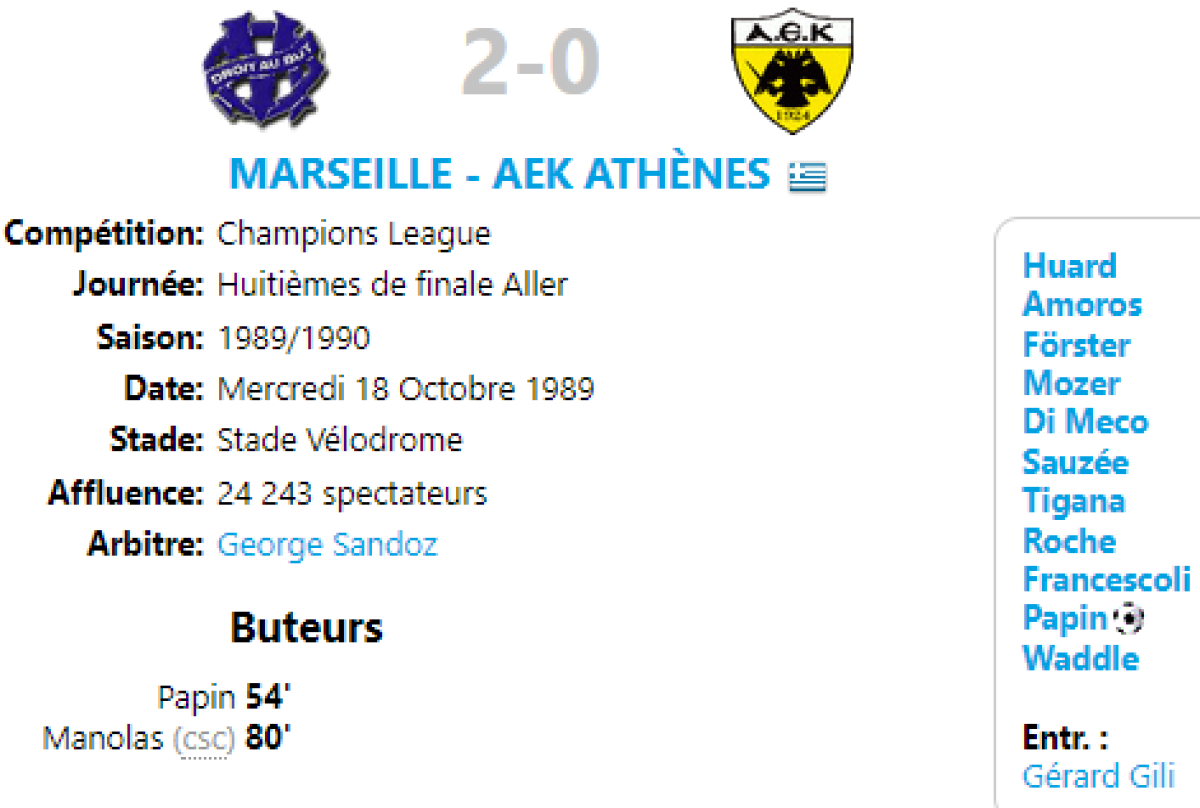Select Sauzée from the lineup list
The width and height of the screenshot is (1200, 808).
pos(1075,462)
